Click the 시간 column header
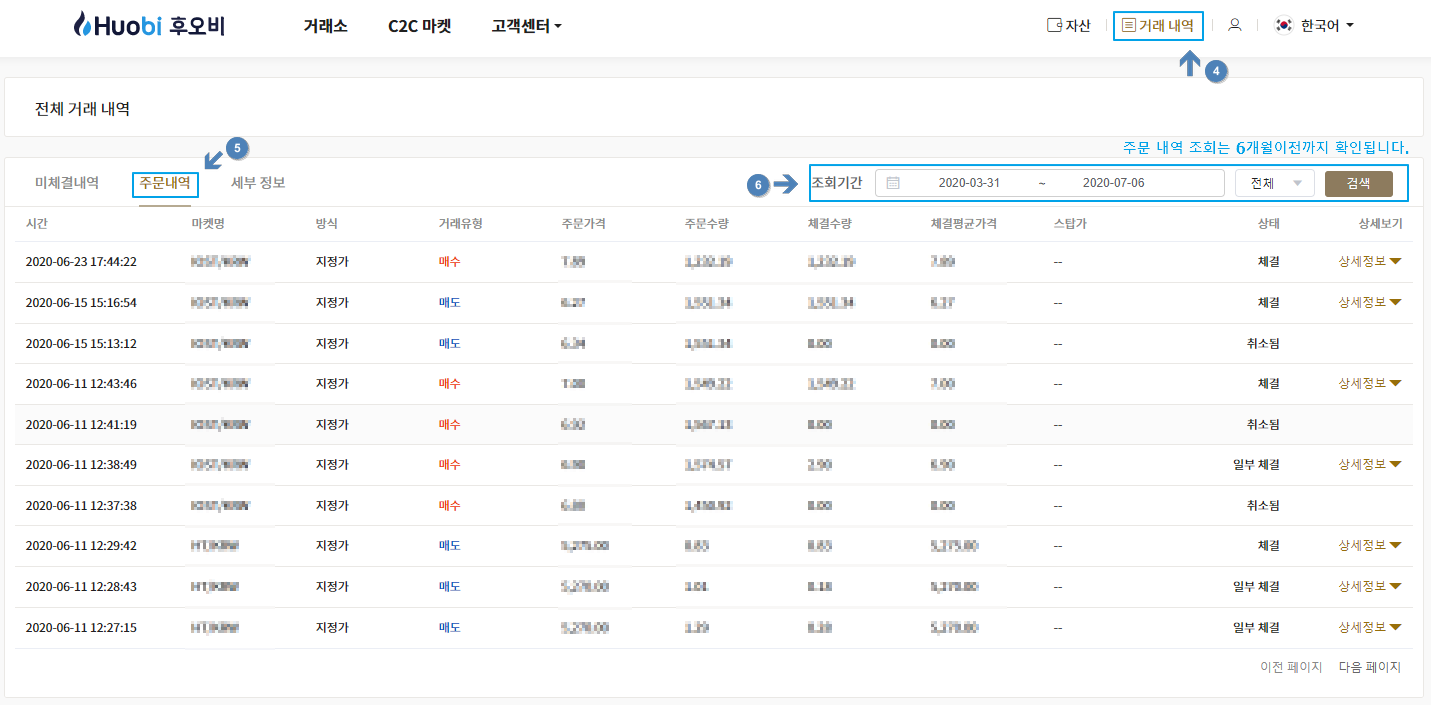Screen dimensions: 1431x705 point(37,223)
